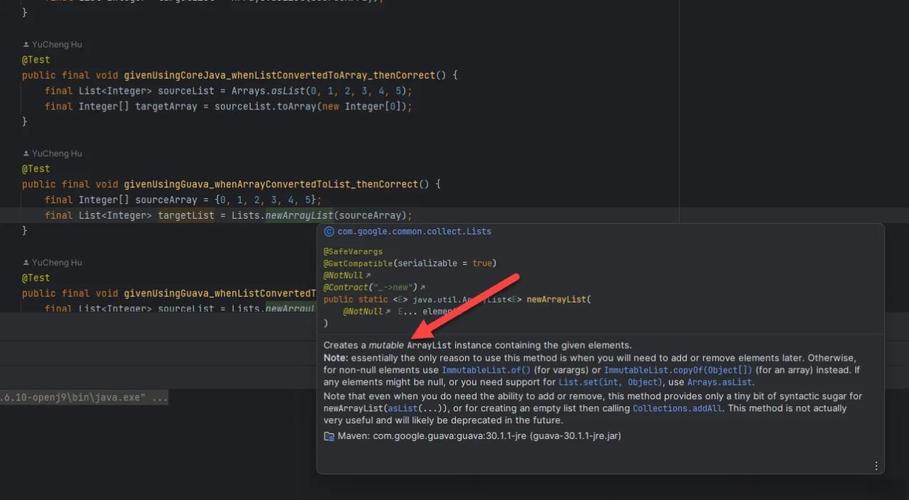Open the more options three-dot icon in documentation popup
Image resolution: width=909 pixels, height=500 pixels.
tap(875, 466)
